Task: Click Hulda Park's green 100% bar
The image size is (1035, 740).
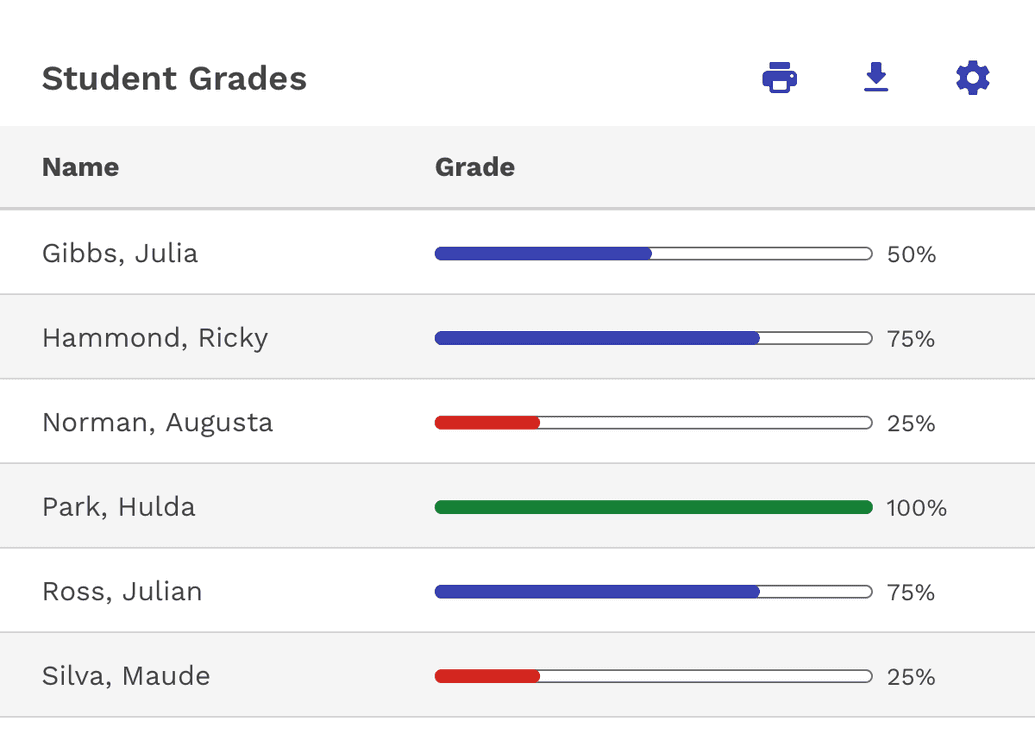Action: [x=653, y=507]
